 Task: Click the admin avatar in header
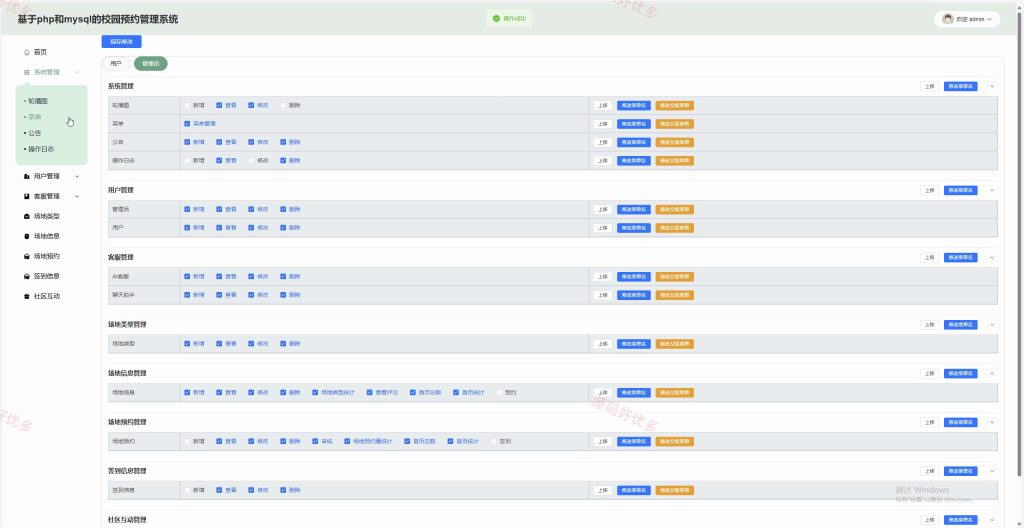[948, 19]
